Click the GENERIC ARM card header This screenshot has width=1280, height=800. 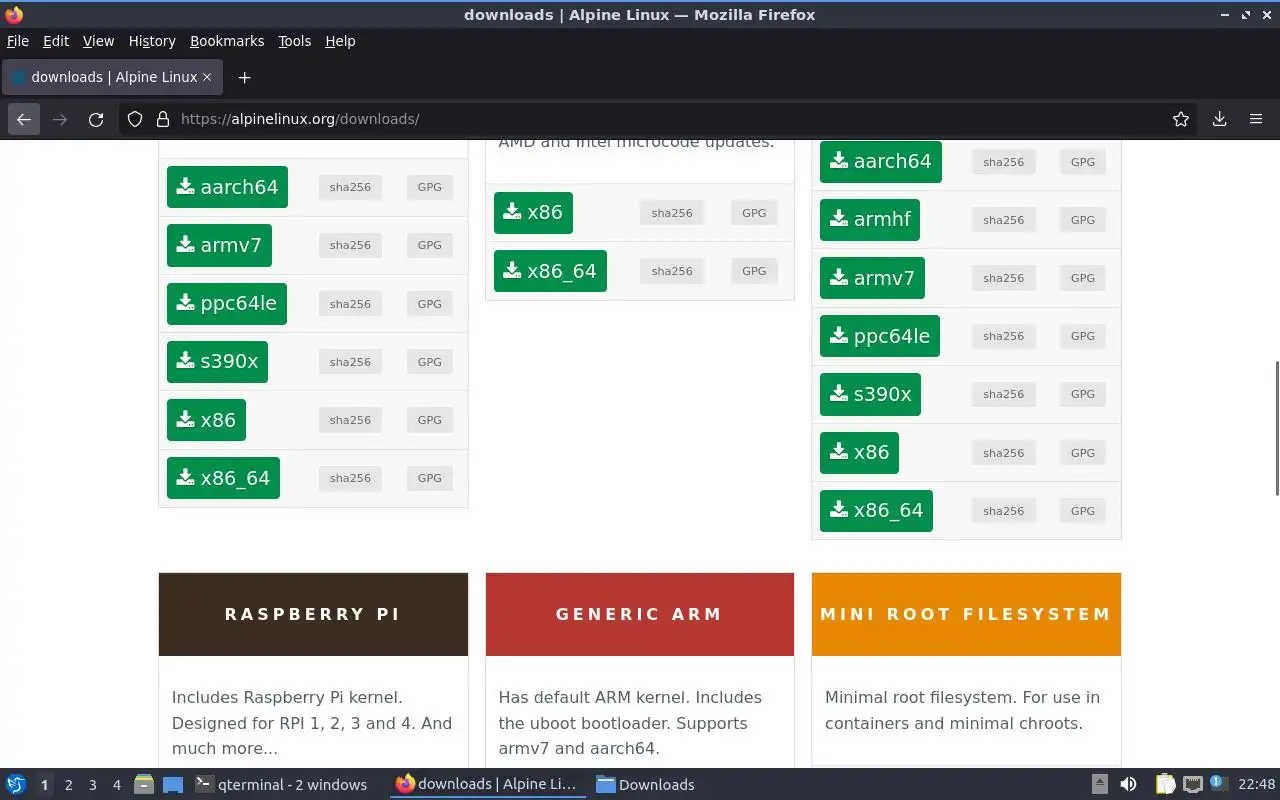640,614
